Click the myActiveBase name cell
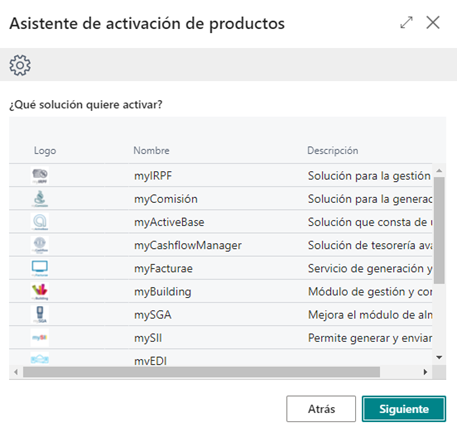 (x=169, y=222)
